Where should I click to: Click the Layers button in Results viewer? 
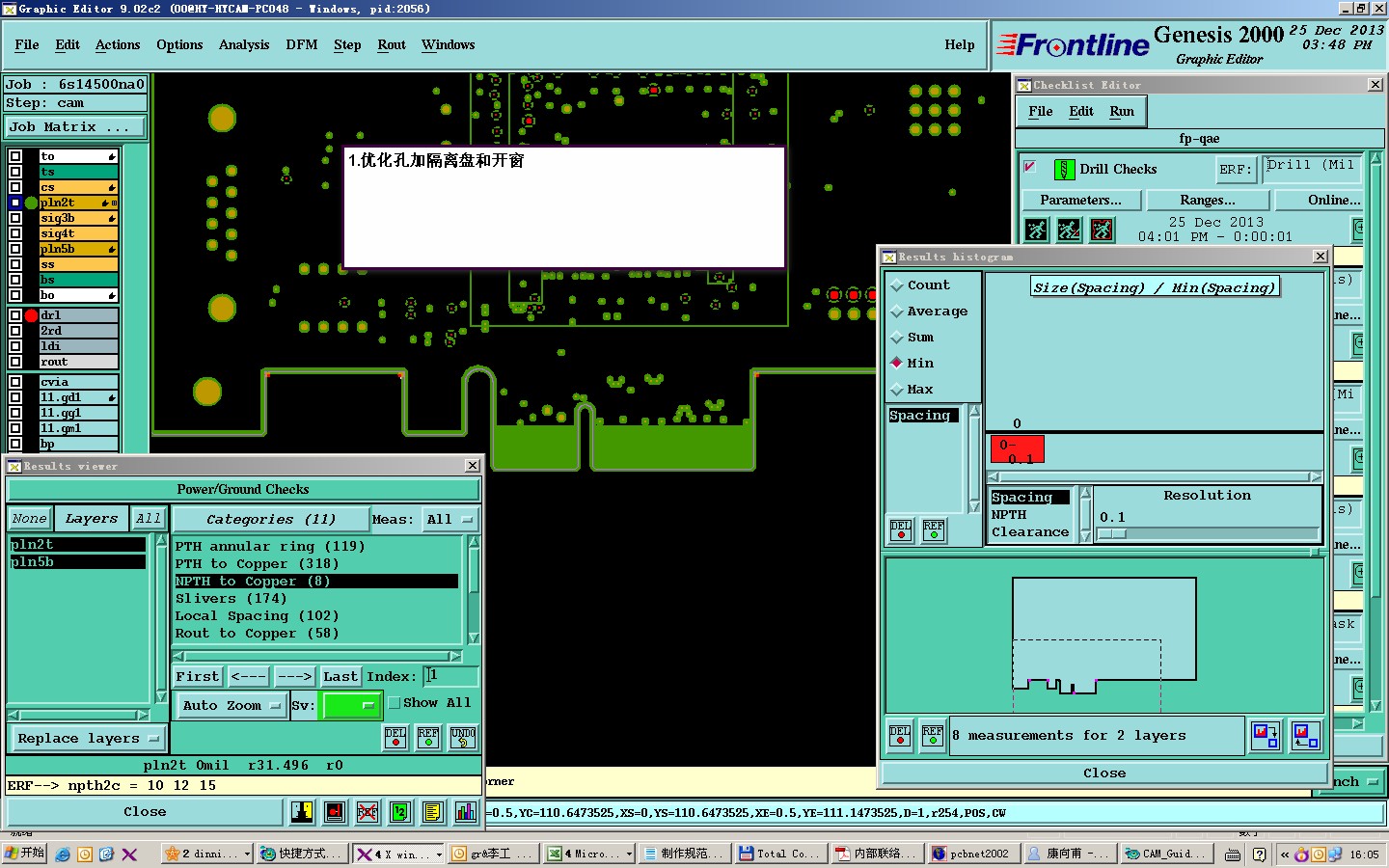(92, 519)
